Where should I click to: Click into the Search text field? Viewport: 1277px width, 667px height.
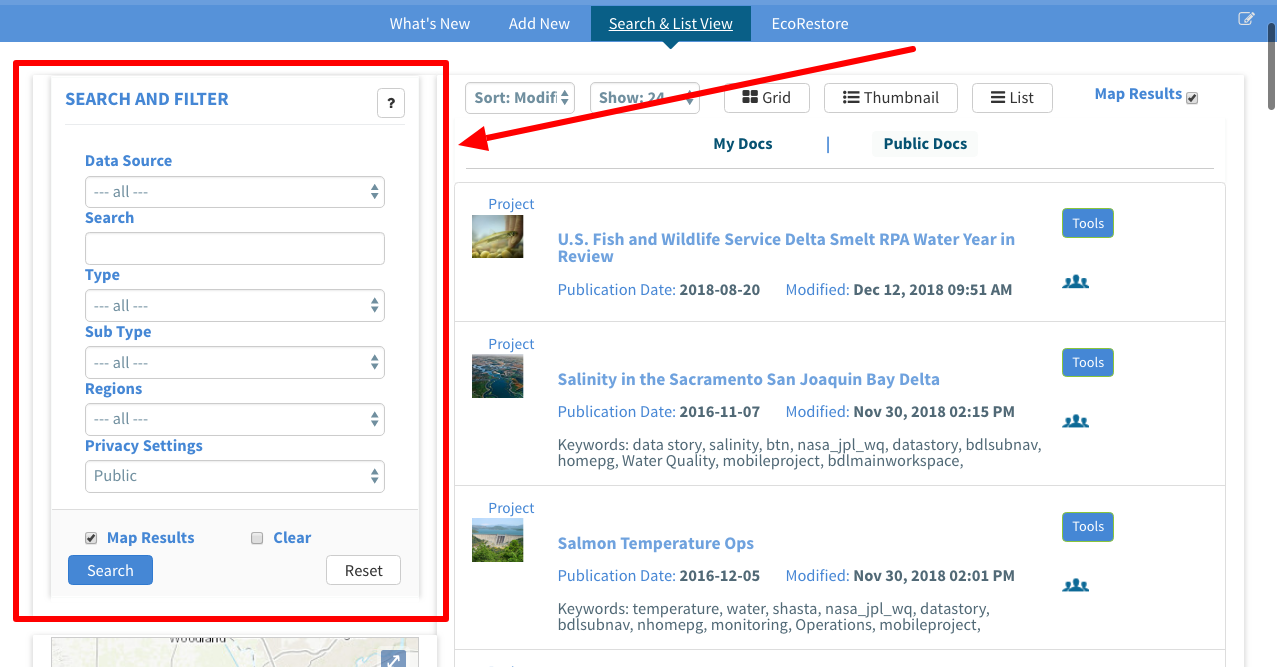coord(235,249)
